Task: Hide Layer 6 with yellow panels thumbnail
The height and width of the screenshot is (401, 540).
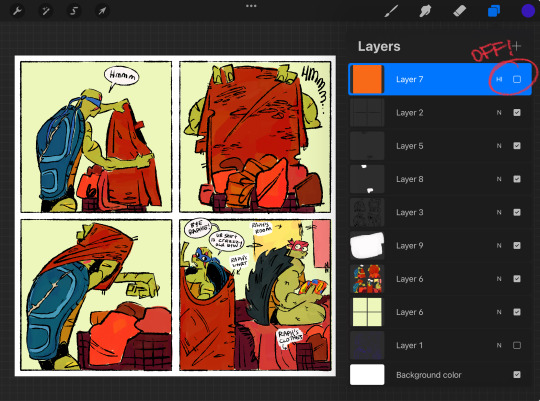Action: [517, 312]
